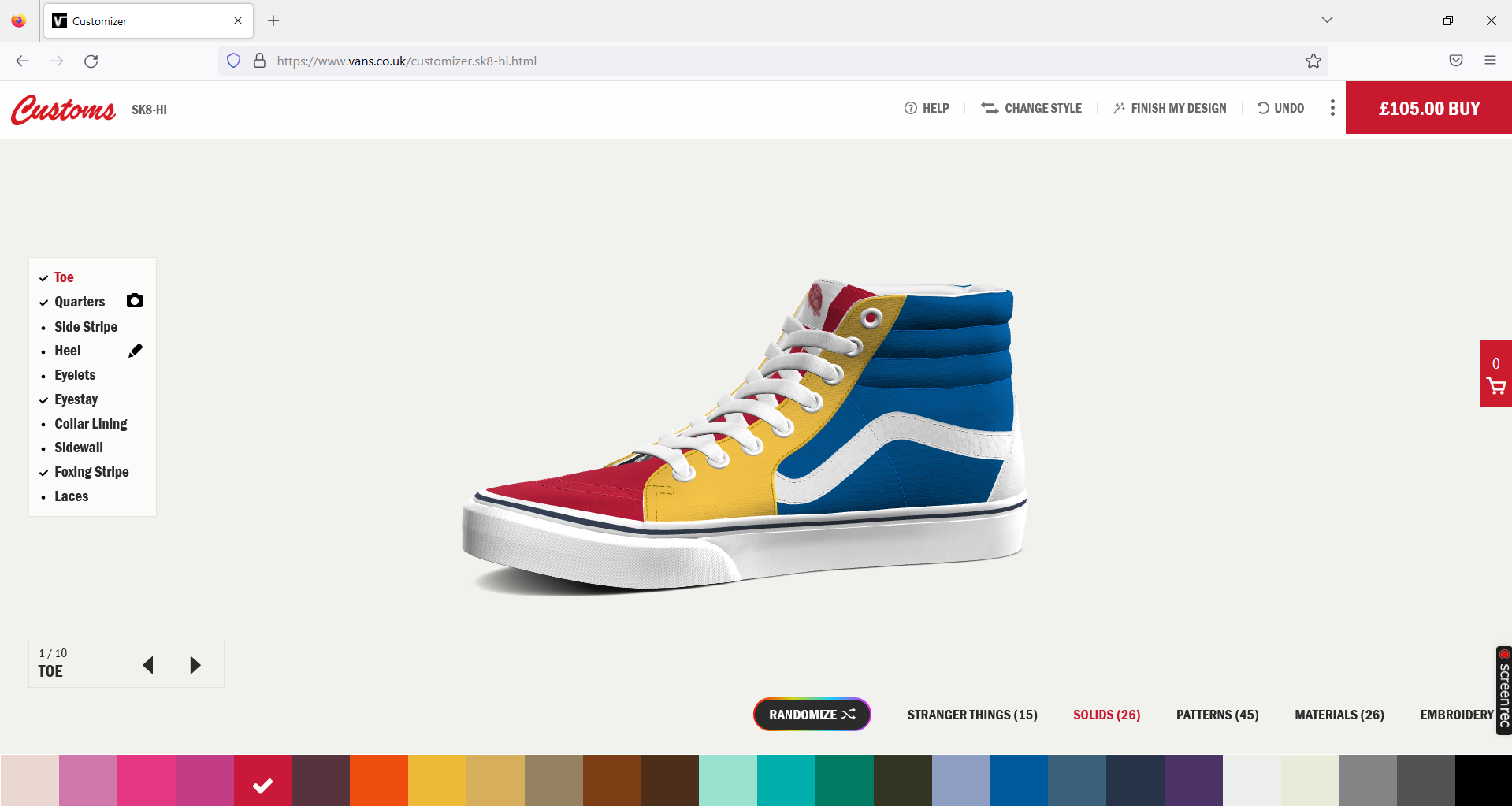Click the checkmark next to Toe
Screen dimensions: 1512x806
click(x=43, y=277)
